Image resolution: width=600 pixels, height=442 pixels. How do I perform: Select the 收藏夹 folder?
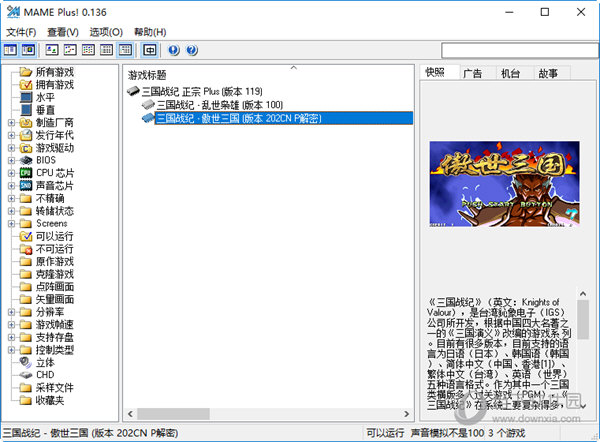point(50,400)
